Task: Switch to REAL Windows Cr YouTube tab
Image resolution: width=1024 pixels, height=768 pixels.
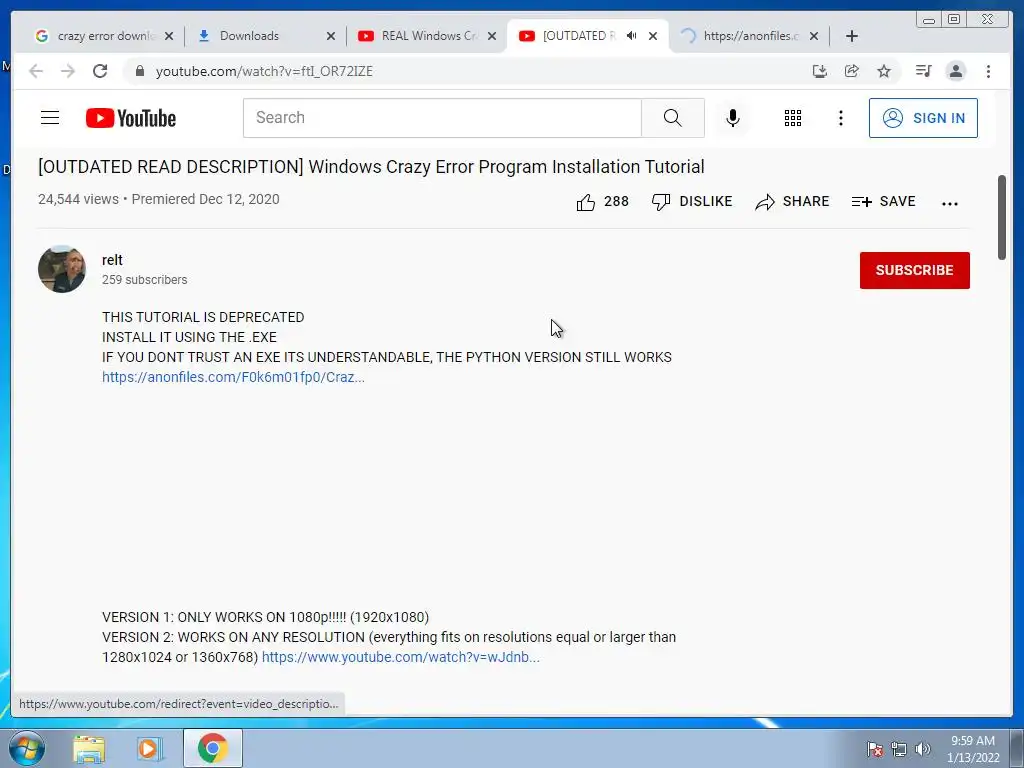Action: [428, 36]
